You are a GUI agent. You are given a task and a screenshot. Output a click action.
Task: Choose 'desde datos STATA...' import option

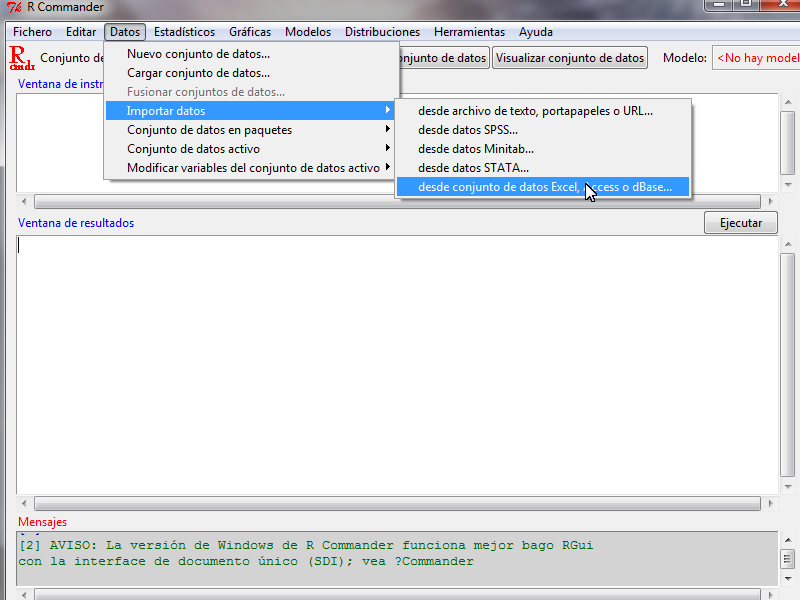(x=473, y=168)
